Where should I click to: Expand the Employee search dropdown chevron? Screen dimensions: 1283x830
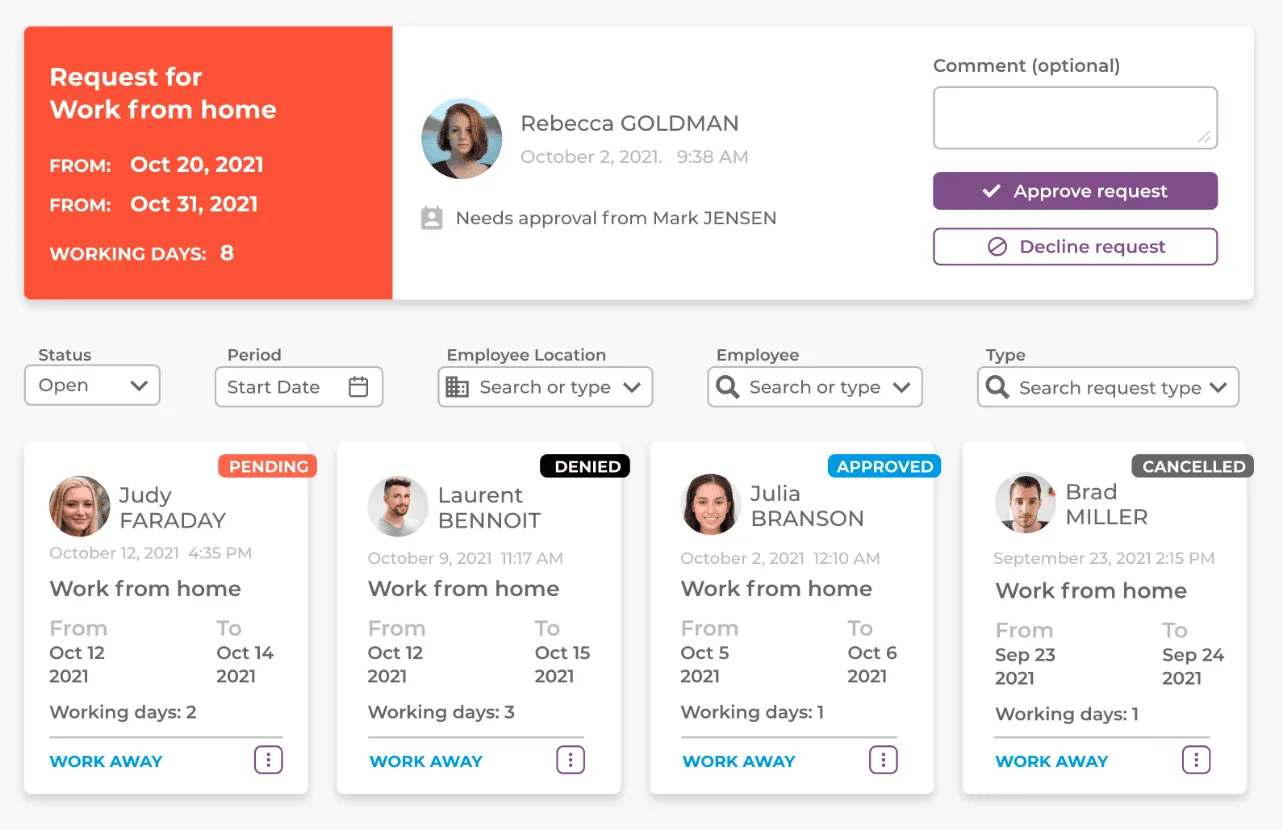902,387
